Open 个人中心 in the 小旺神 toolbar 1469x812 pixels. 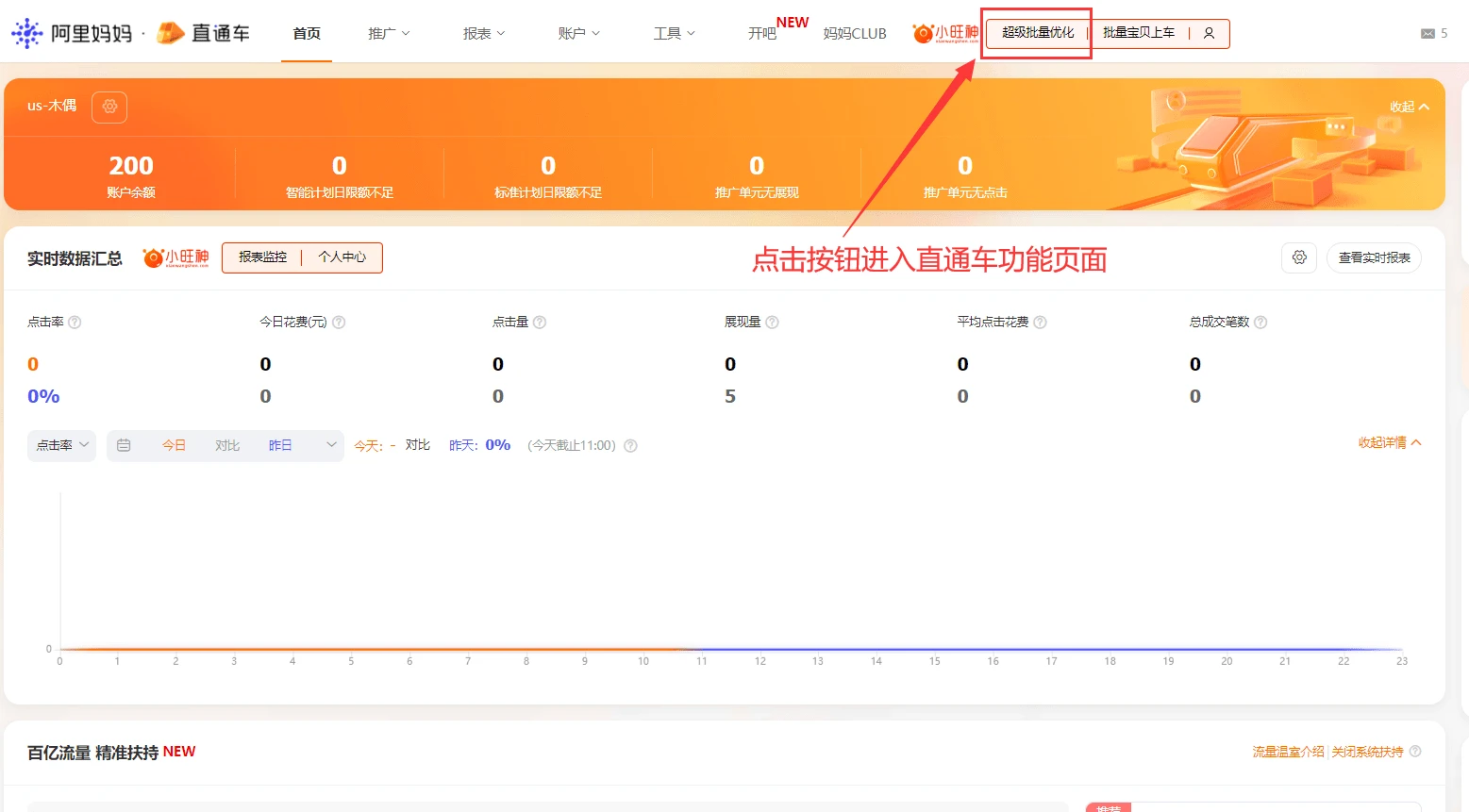click(x=342, y=257)
